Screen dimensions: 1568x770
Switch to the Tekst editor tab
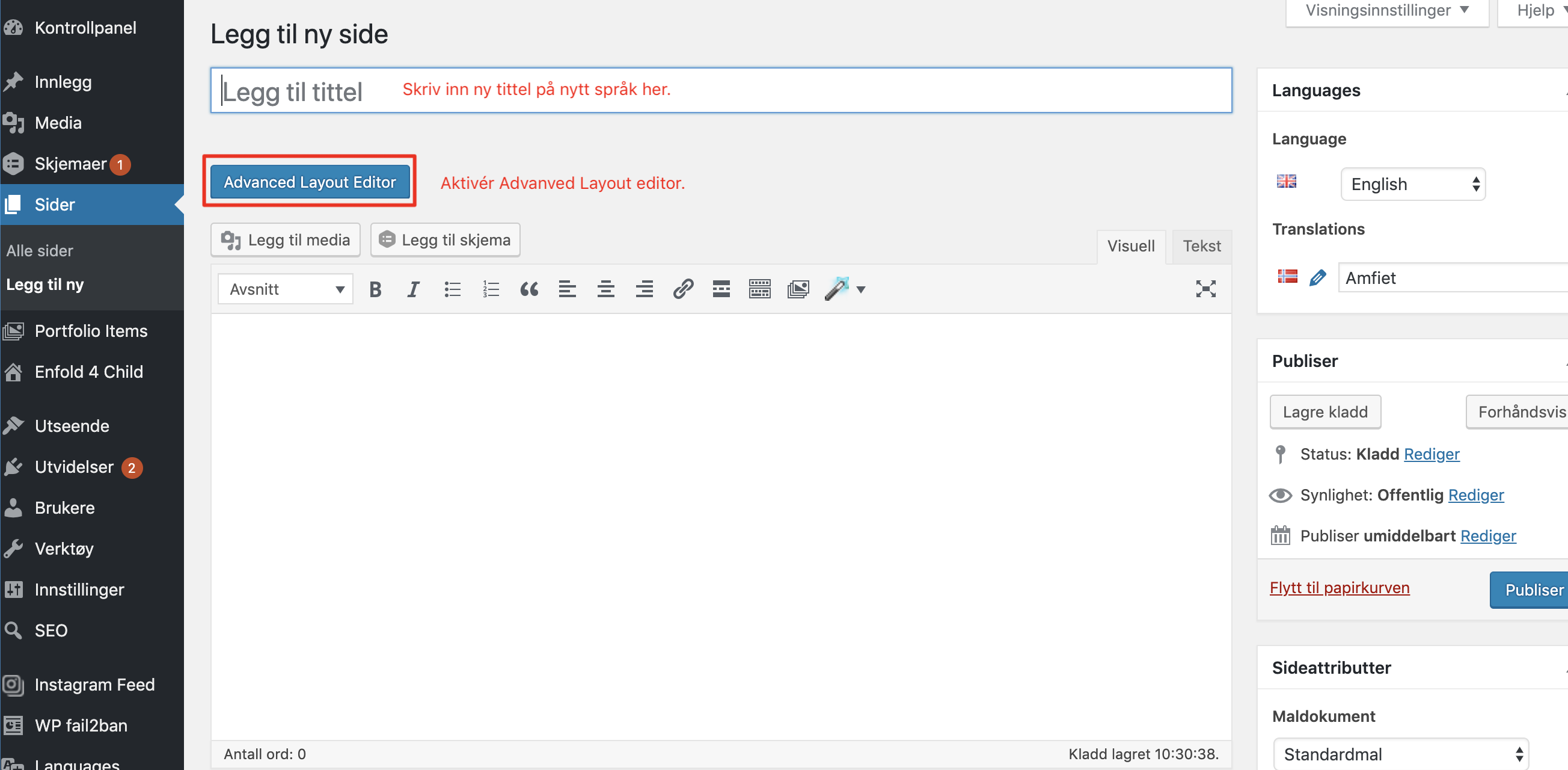click(x=1201, y=246)
